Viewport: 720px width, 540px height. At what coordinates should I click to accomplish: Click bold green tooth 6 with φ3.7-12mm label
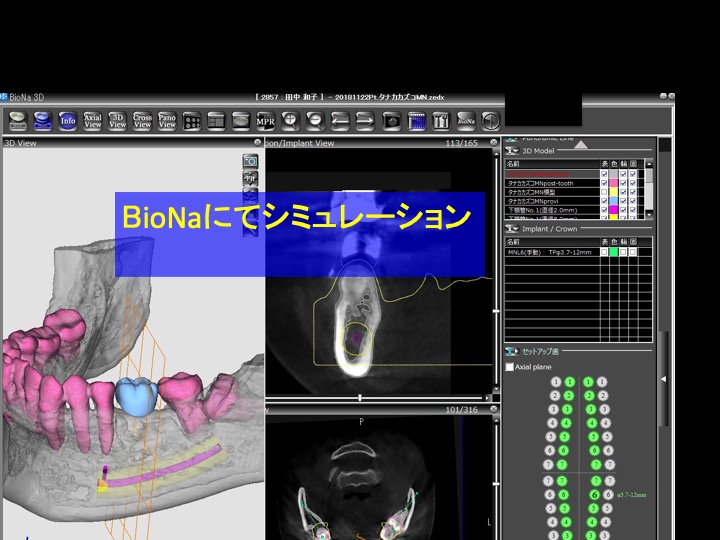[595, 495]
